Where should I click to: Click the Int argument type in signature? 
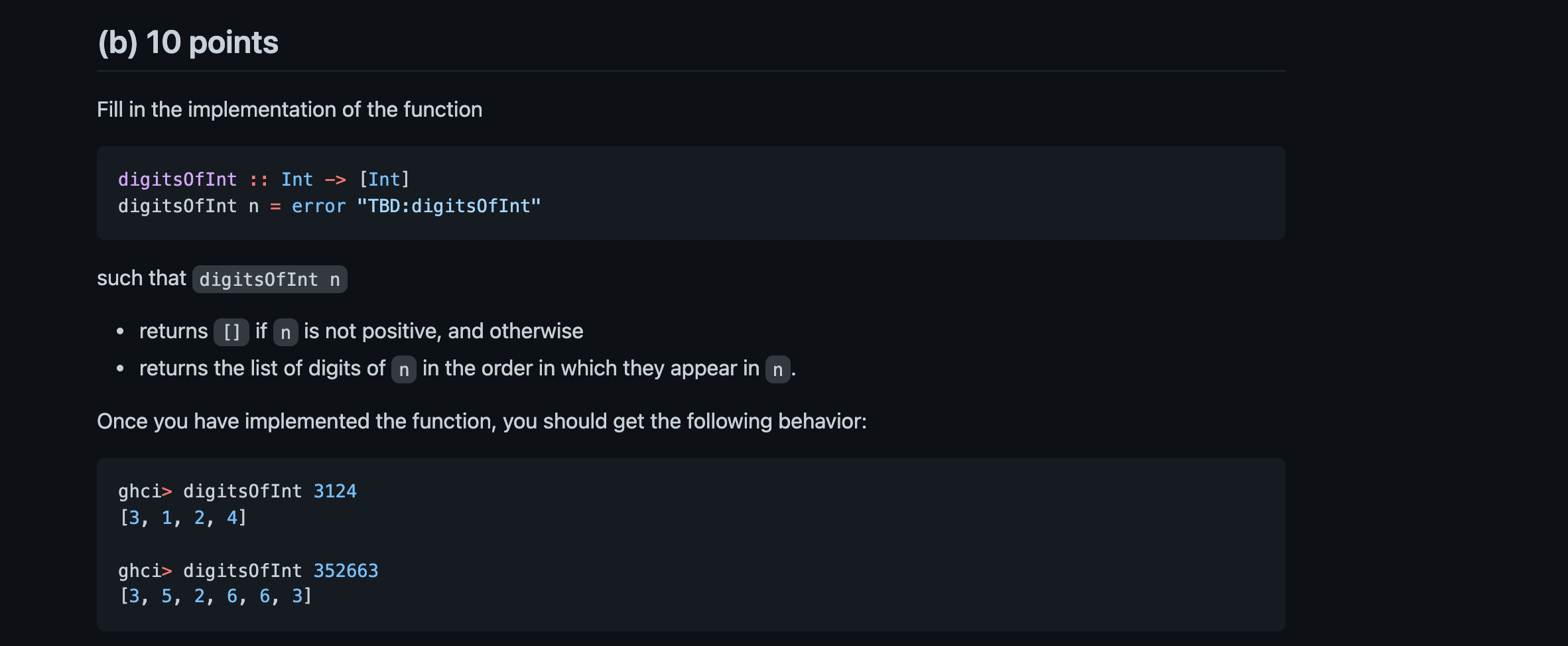pos(296,180)
